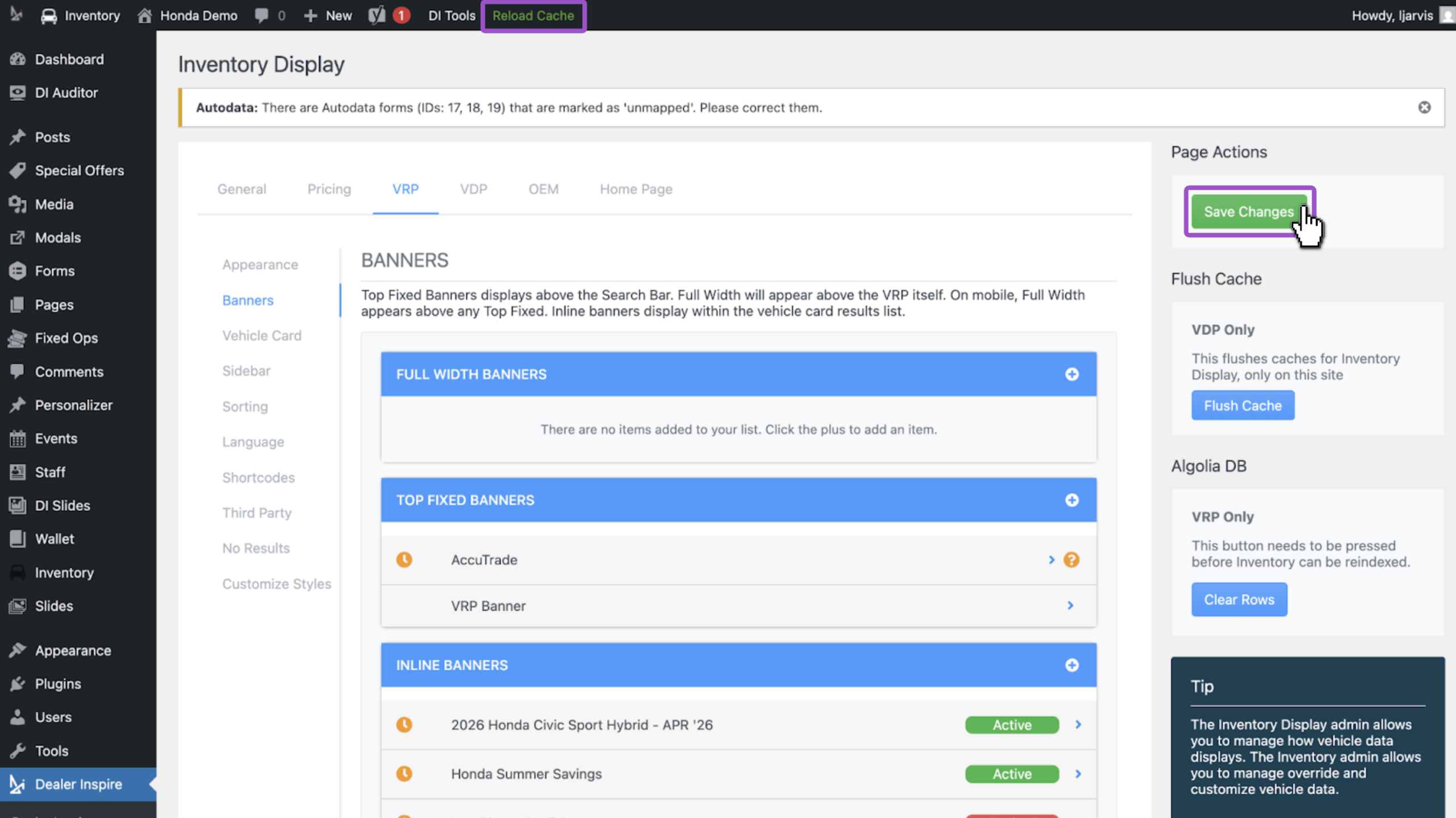Image resolution: width=1456 pixels, height=818 pixels.
Task: Open the Pricing tab
Action: pyautogui.click(x=329, y=189)
